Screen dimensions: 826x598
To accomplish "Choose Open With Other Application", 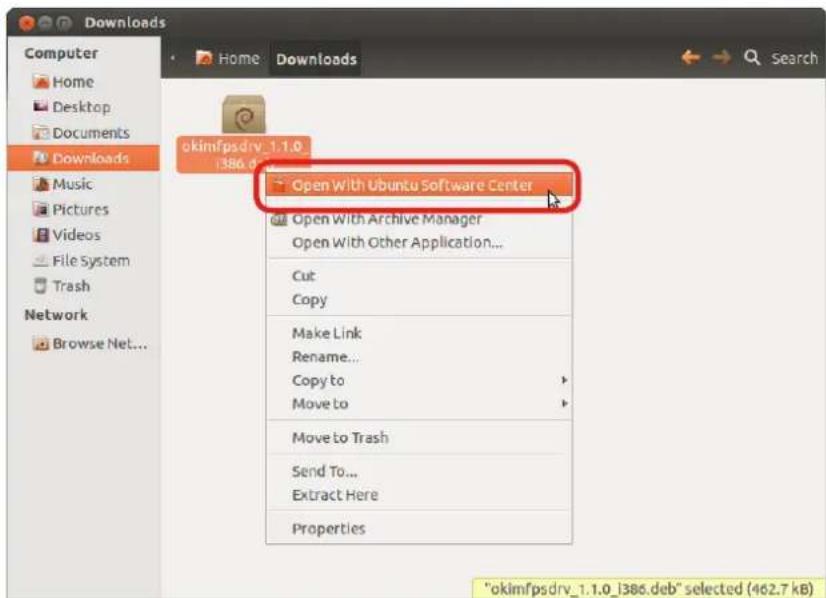I will point(419,242).
